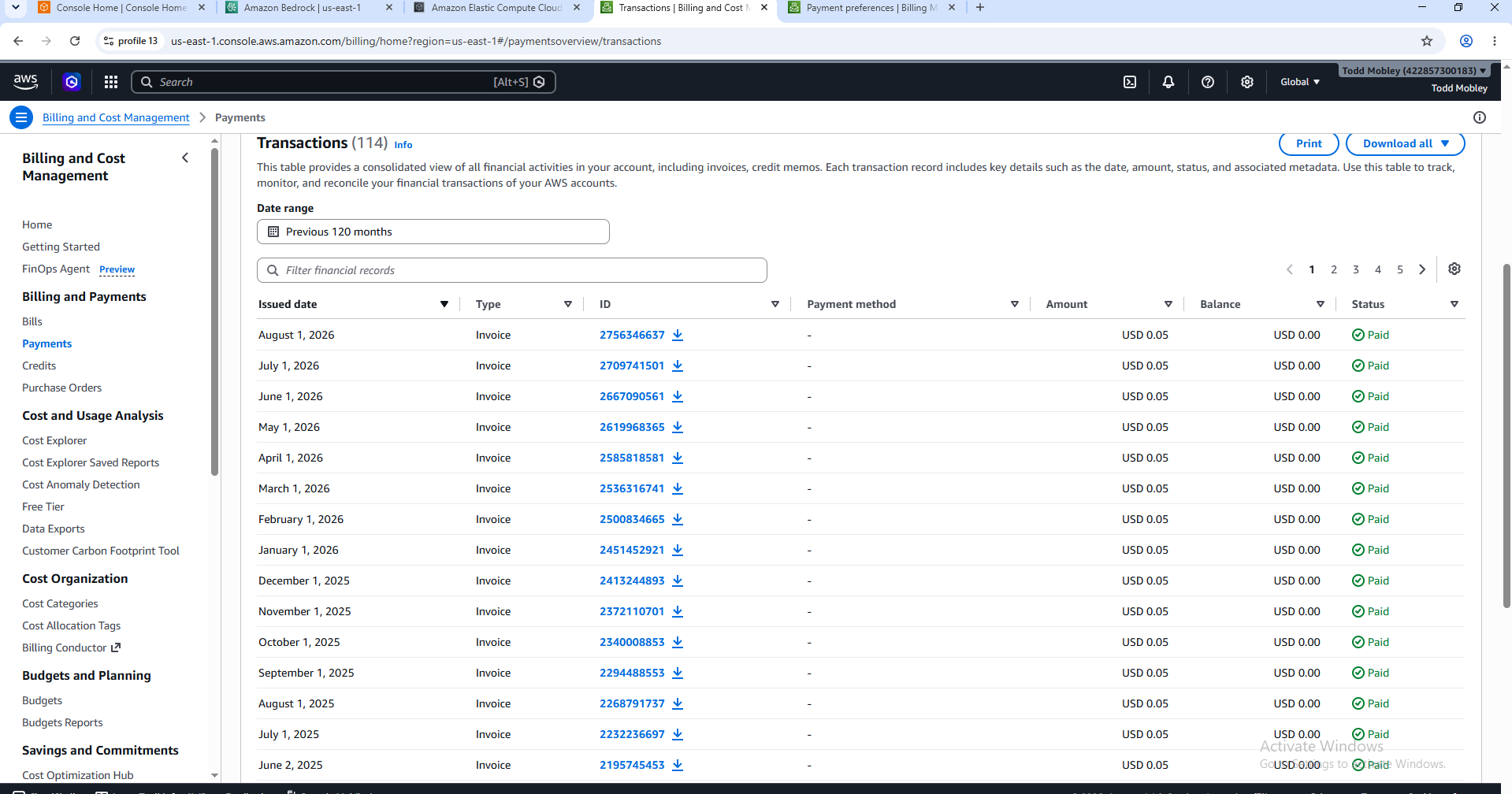Open the Previous 120 months date range picker
The width and height of the screenshot is (1512, 794).
(433, 232)
